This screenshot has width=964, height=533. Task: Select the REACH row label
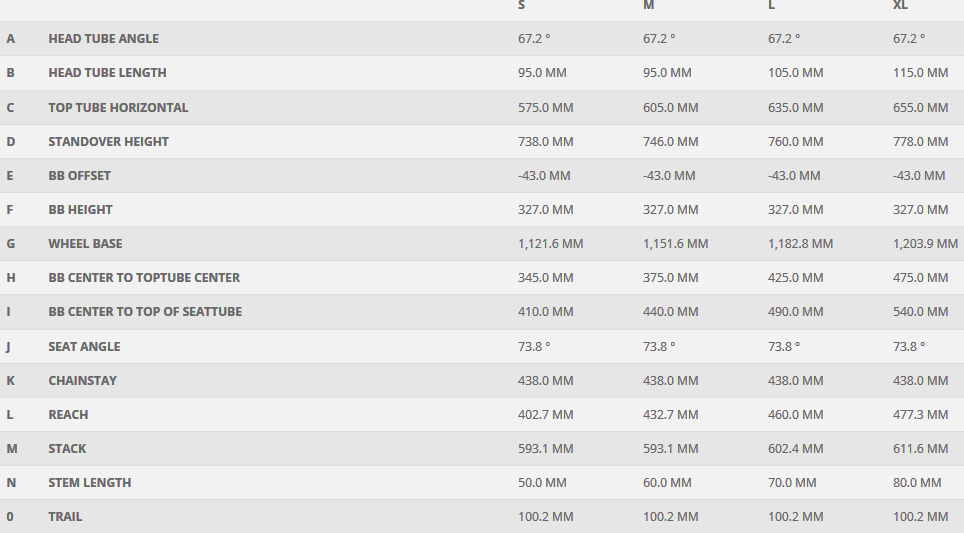68,414
